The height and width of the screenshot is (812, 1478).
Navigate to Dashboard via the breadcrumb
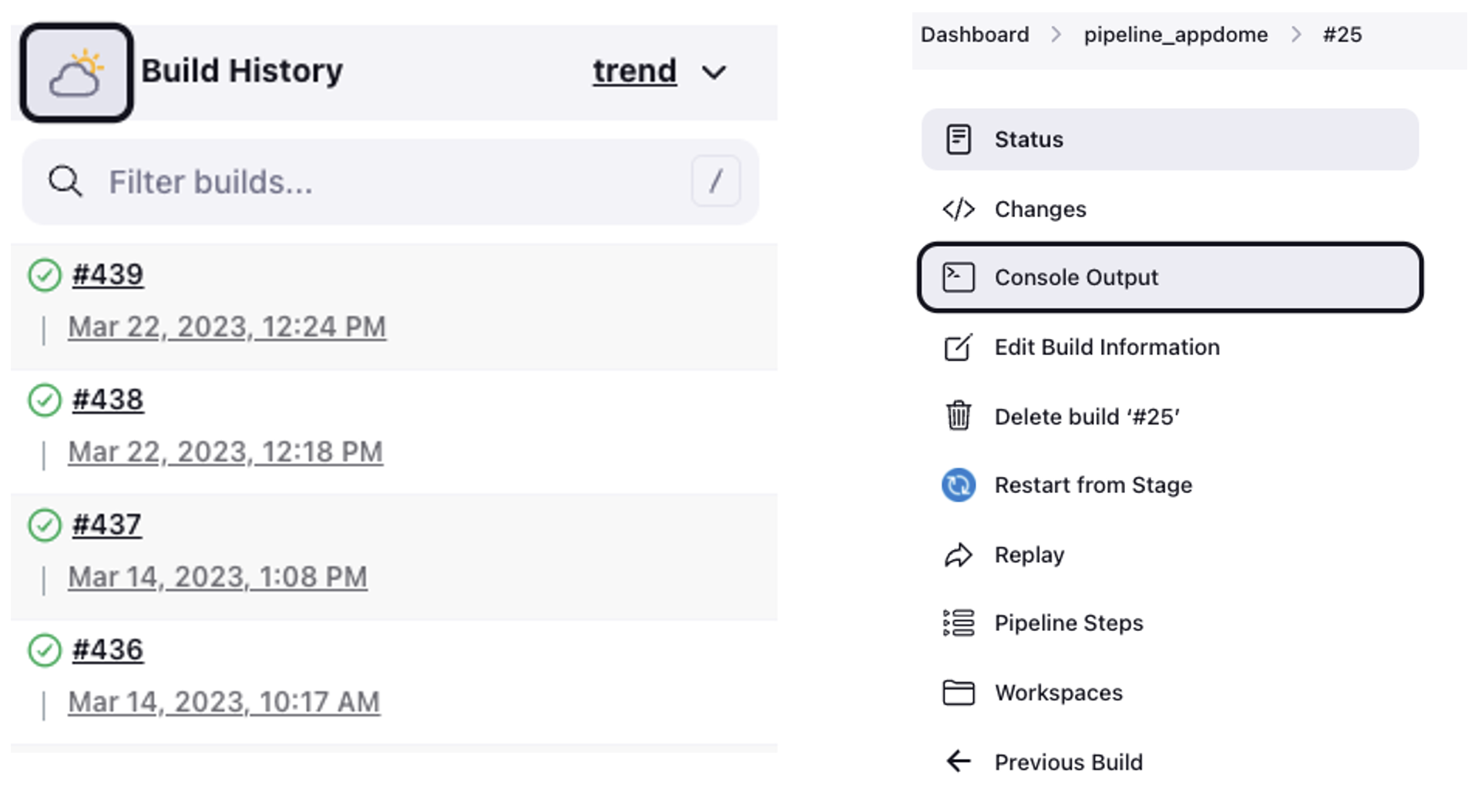point(974,34)
